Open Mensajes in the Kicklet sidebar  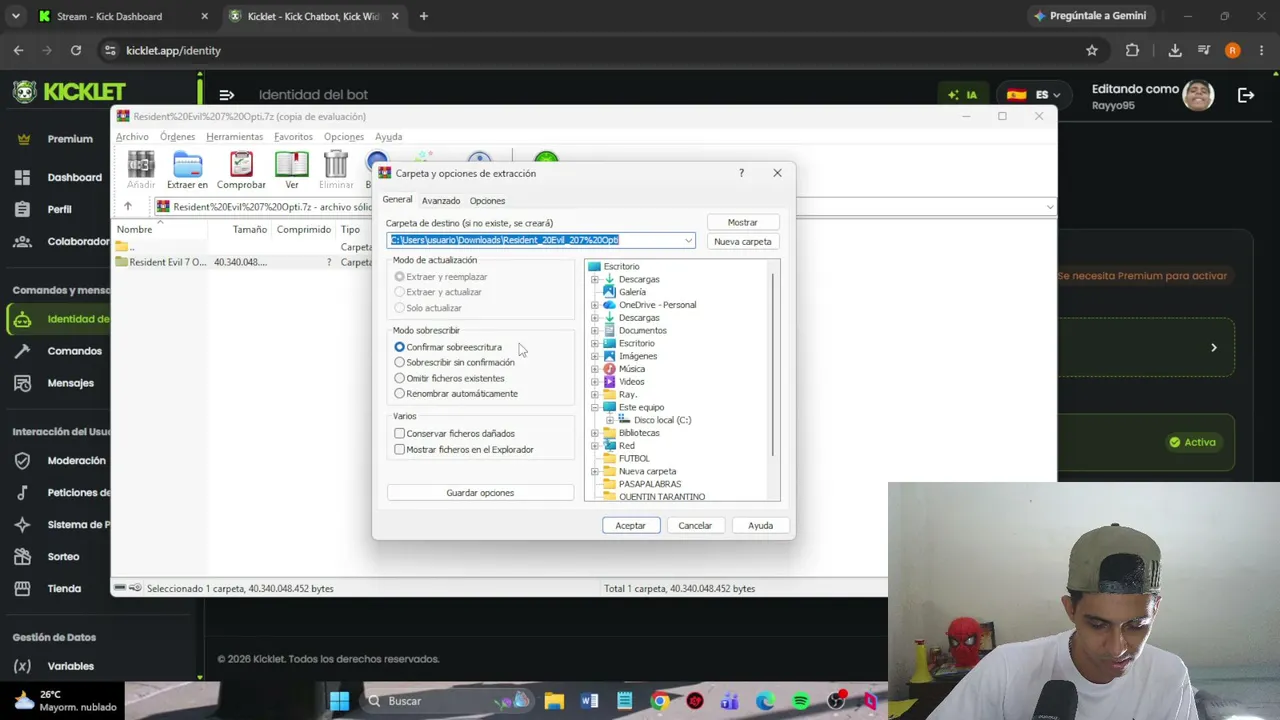coord(71,383)
